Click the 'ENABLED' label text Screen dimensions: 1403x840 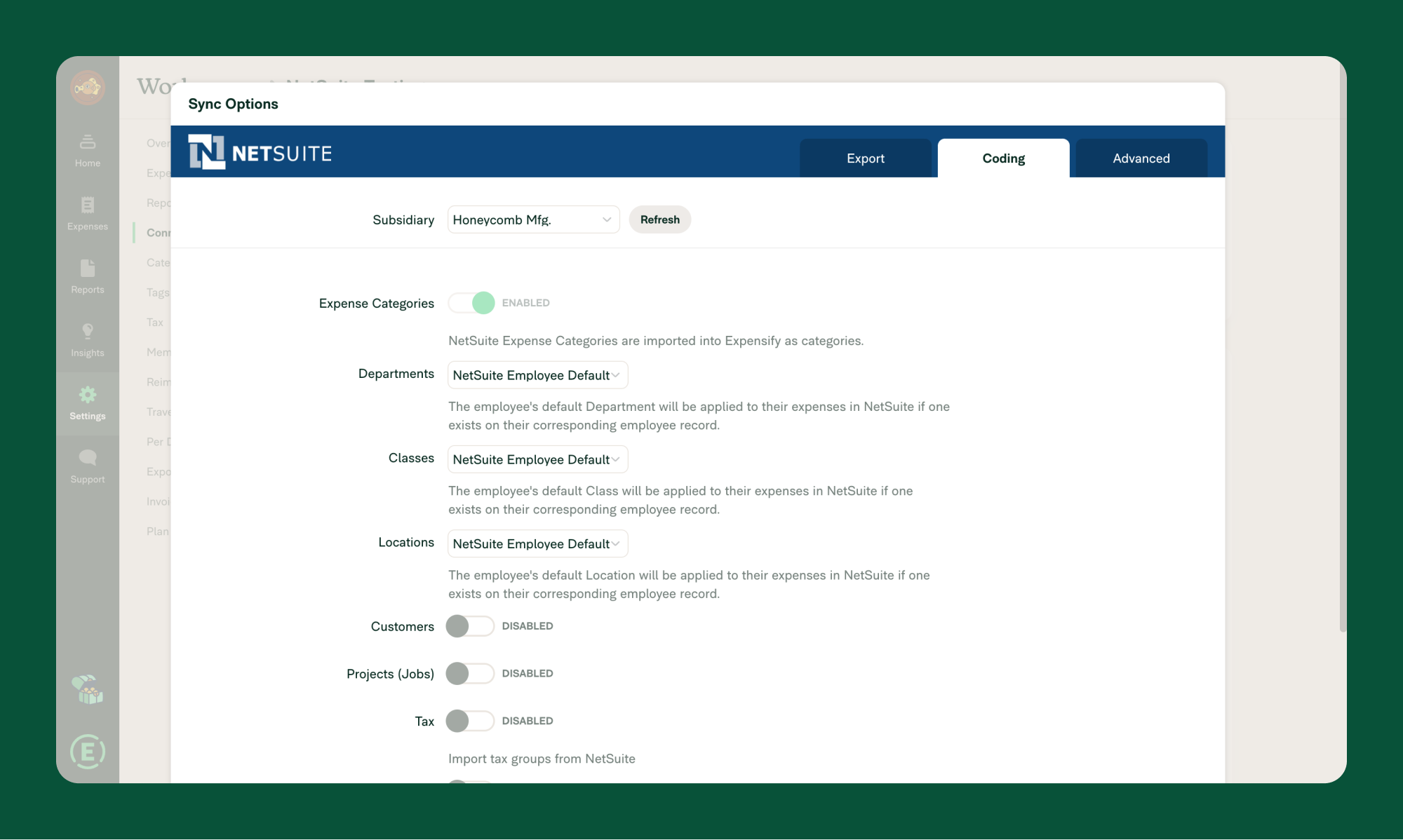pyautogui.click(x=525, y=303)
